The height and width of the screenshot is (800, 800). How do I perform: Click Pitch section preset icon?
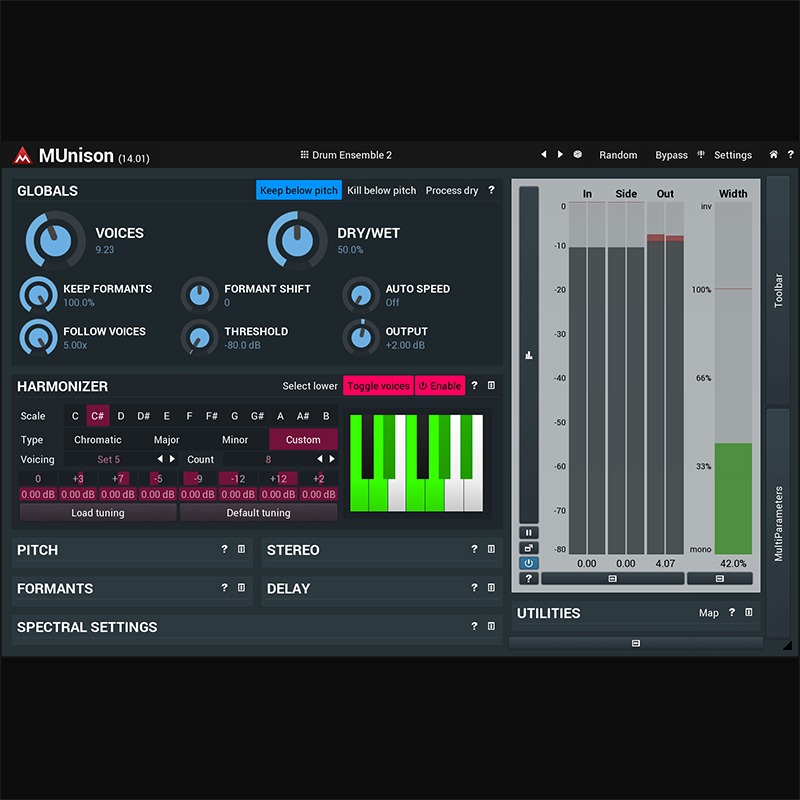point(241,549)
